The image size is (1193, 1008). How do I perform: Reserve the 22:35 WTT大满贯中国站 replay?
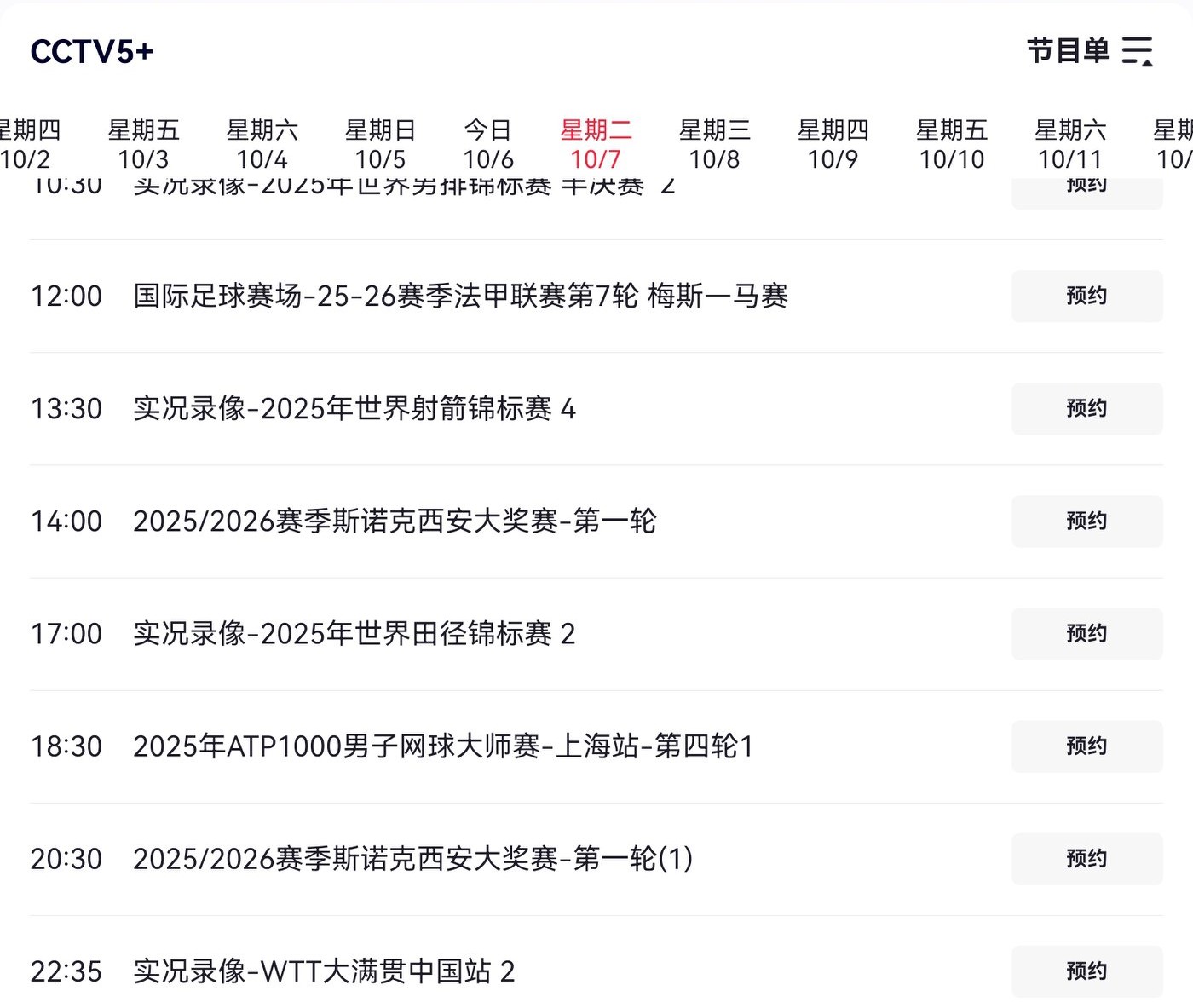point(1086,971)
